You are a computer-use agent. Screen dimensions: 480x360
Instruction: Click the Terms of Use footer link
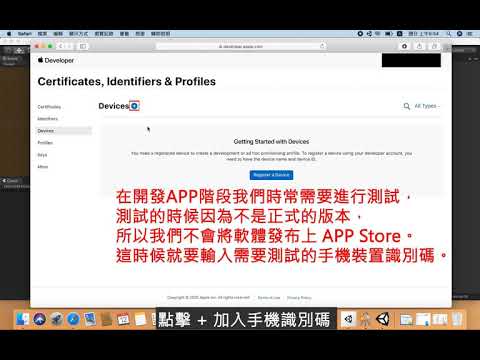pos(269,298)
